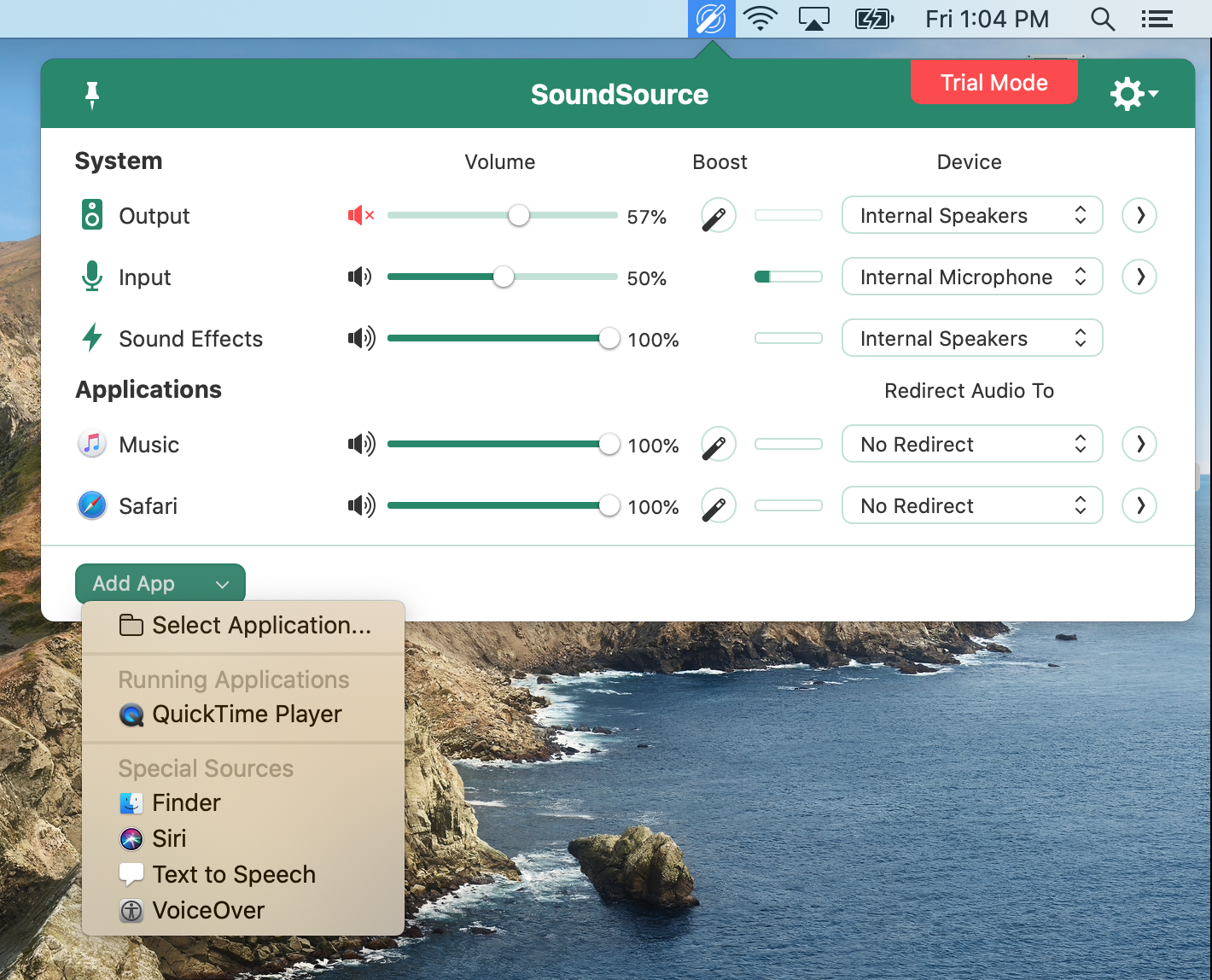The width and height of the screenshot is (1212, 980).
Task: Adjust the Input volume slider
Action: click(503, 277)
